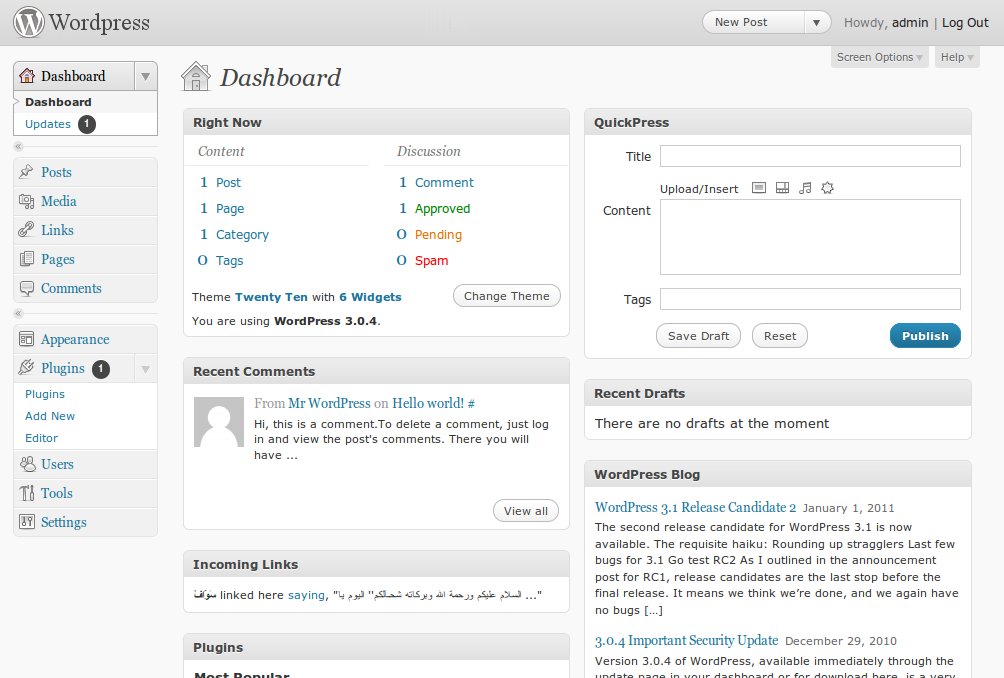Click the Pages documents icon
Image resolution: width=1004 pixels, height=678 pixels.
click(x=26, y=259)
